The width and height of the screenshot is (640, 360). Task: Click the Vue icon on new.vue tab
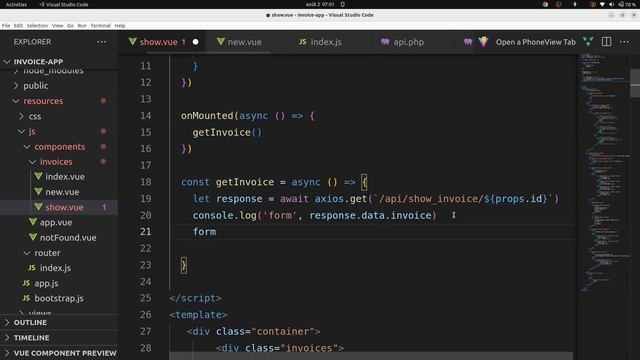click(221, 42)
